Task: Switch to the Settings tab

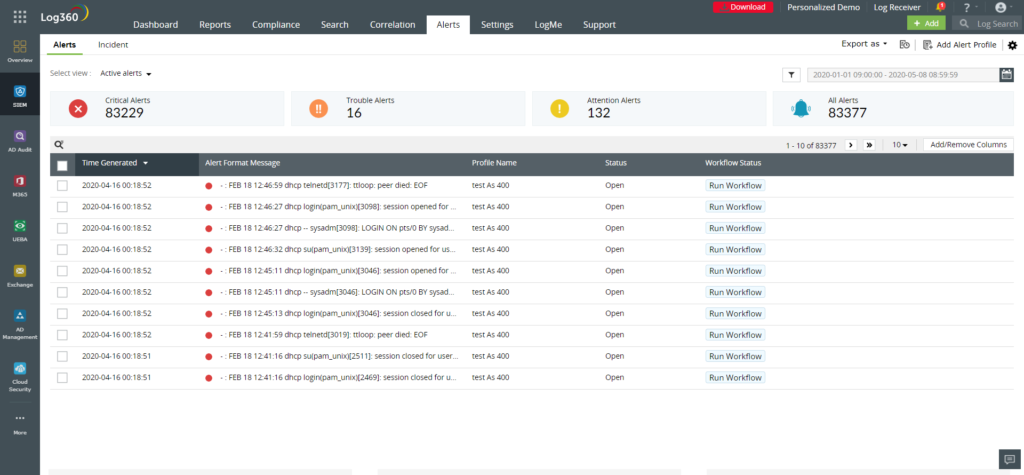Action: pyautogui.click(x=497, y=25)
